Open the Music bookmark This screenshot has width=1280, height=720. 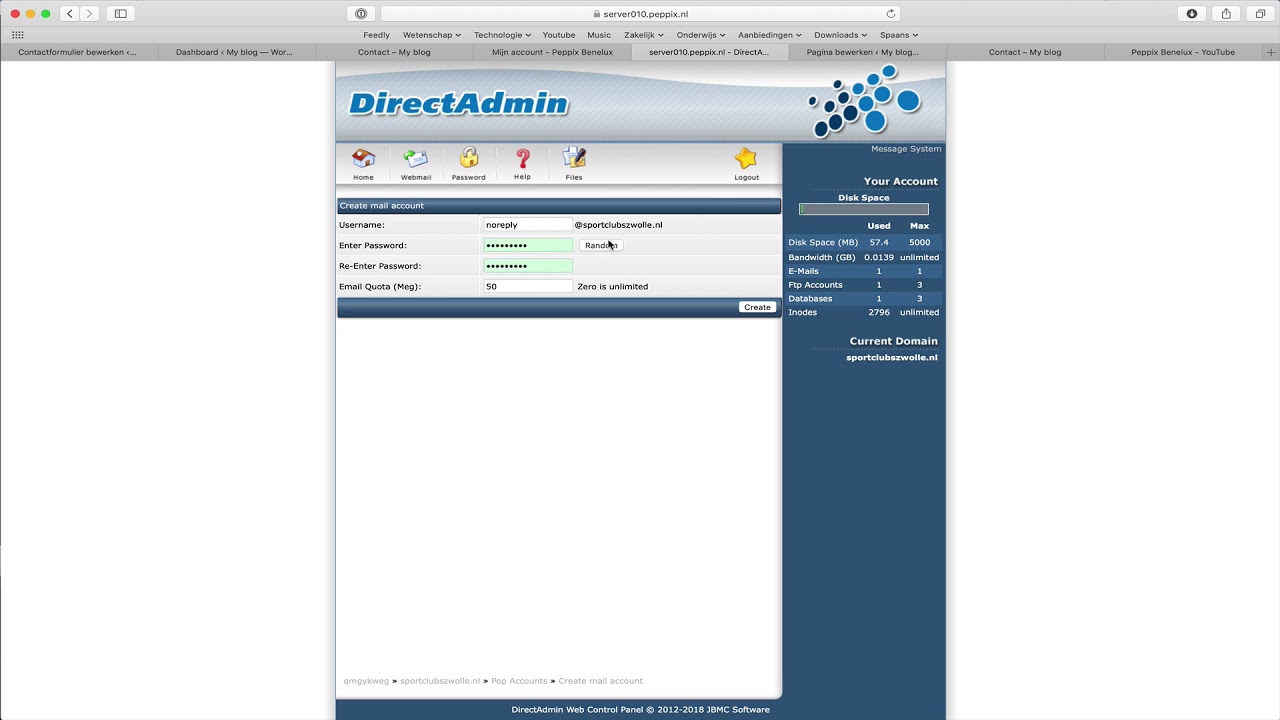pyautogui.click(x=599, y=35)
